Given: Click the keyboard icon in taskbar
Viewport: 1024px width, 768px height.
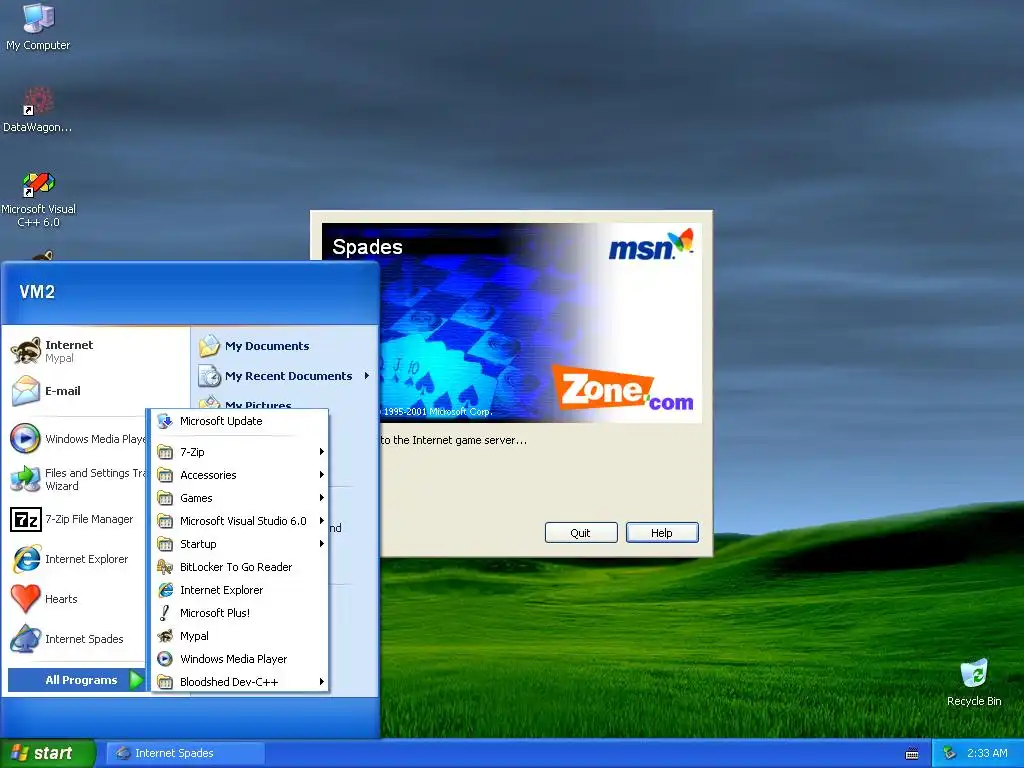Looking at the screenshot, I should [912, 754].
